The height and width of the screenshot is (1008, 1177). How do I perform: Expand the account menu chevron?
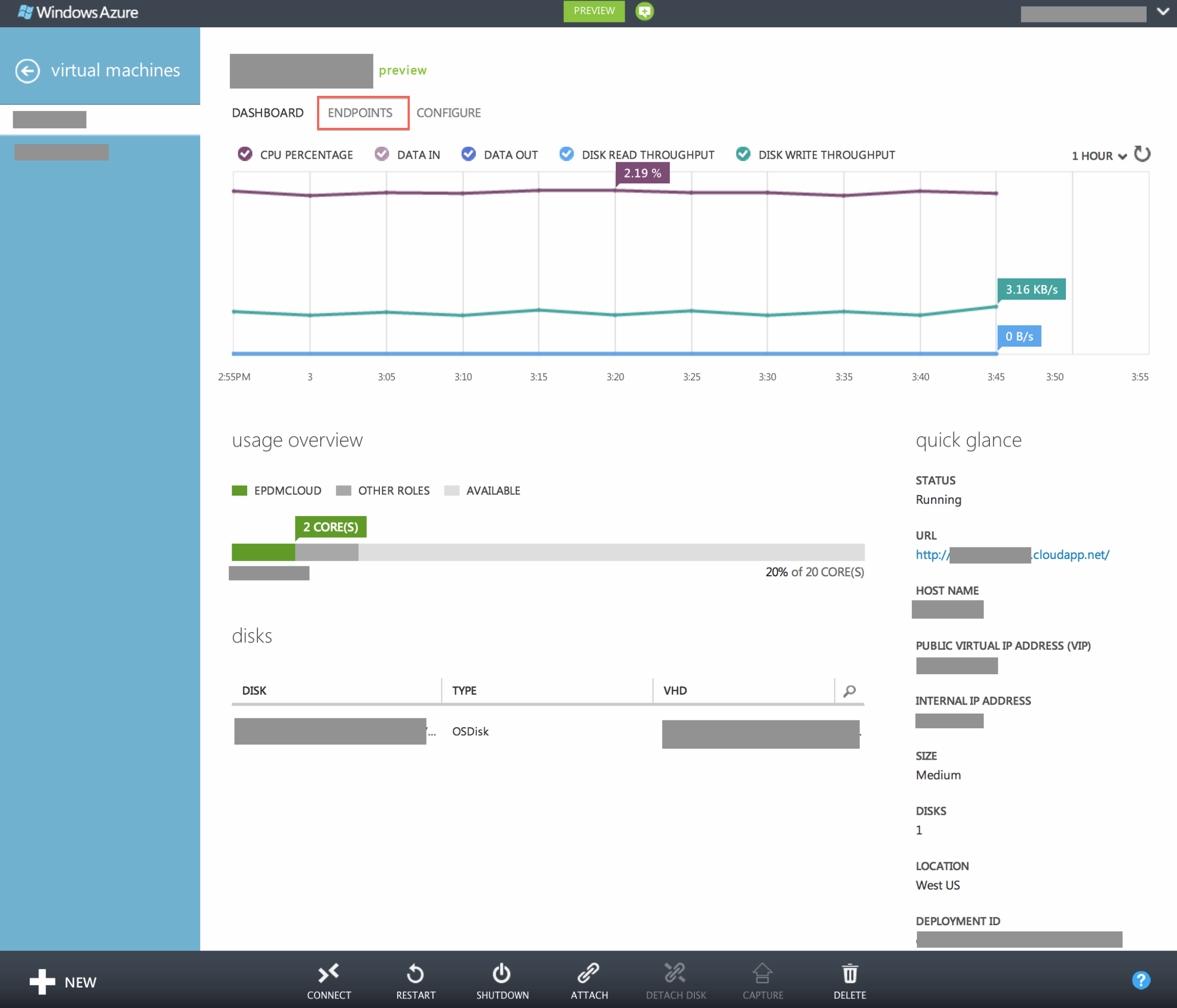(1163, 12)
